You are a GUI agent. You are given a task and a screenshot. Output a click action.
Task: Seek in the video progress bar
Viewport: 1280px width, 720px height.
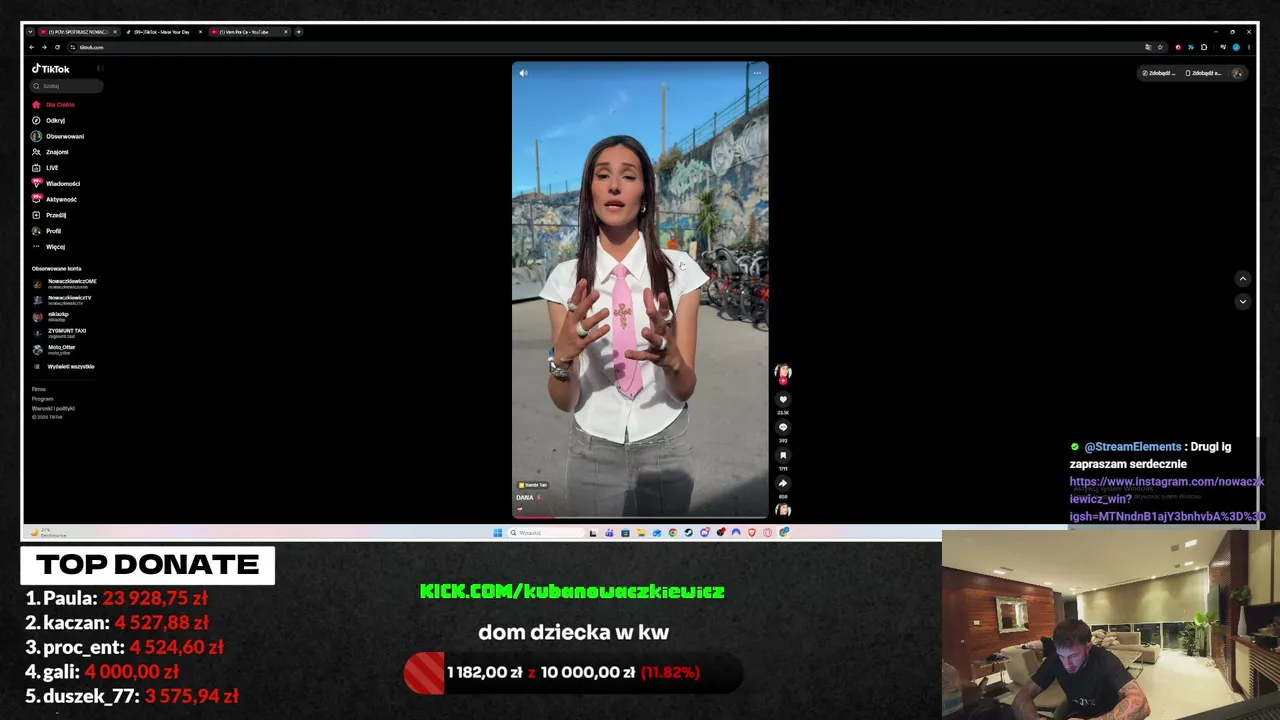[640, 517]
